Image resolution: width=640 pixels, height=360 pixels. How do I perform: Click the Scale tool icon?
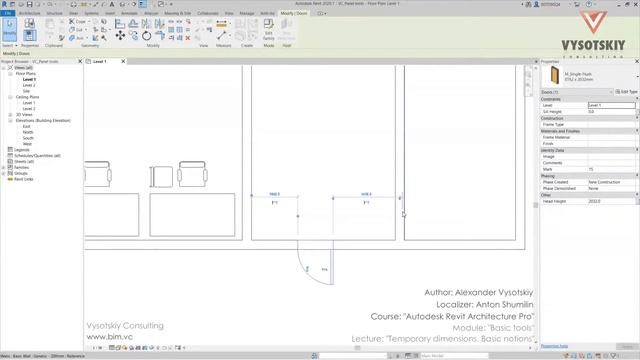point(179,29)
